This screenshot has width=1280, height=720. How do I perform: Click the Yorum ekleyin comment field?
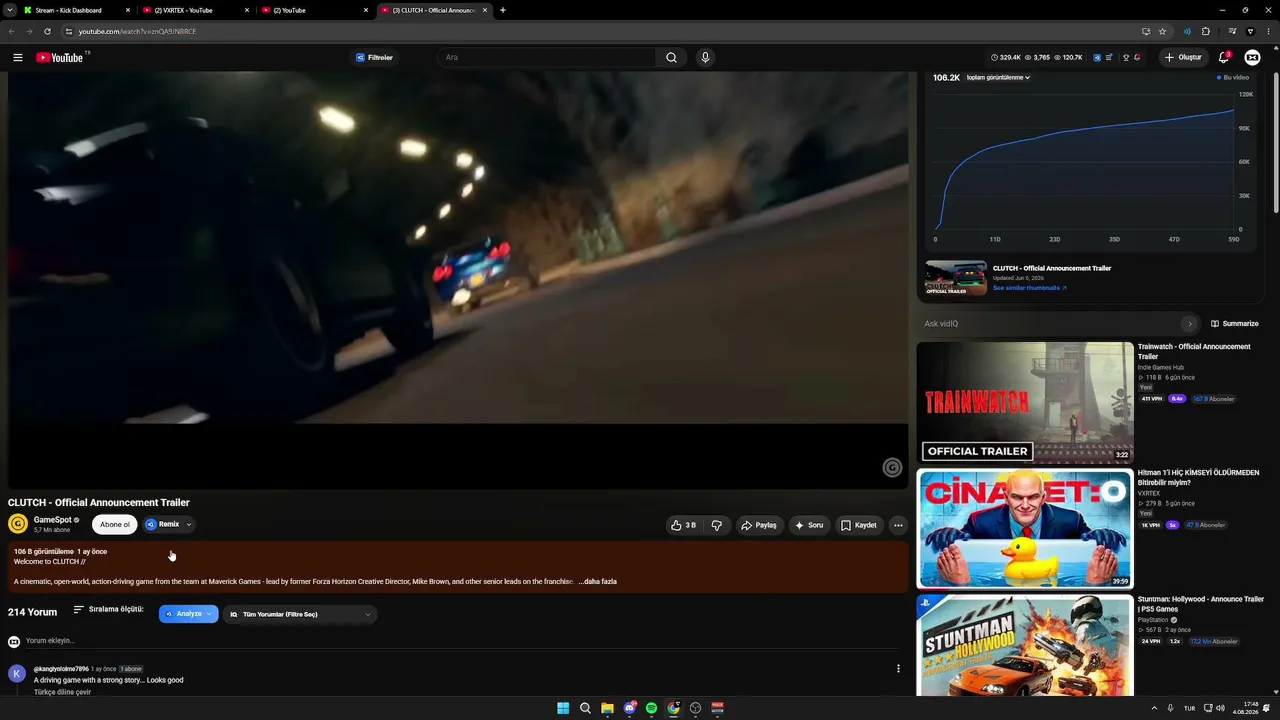pyautogui.click(x=460, y=641)
